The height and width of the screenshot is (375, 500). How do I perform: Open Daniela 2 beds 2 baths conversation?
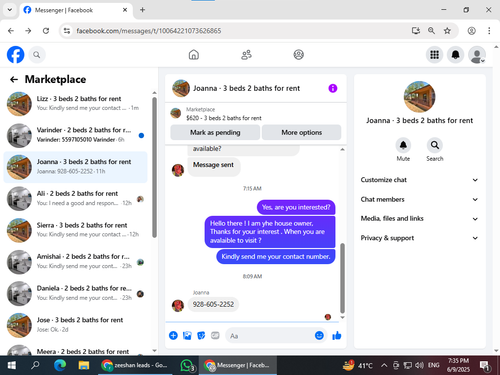pyautogui.click(x=76, y=293)
